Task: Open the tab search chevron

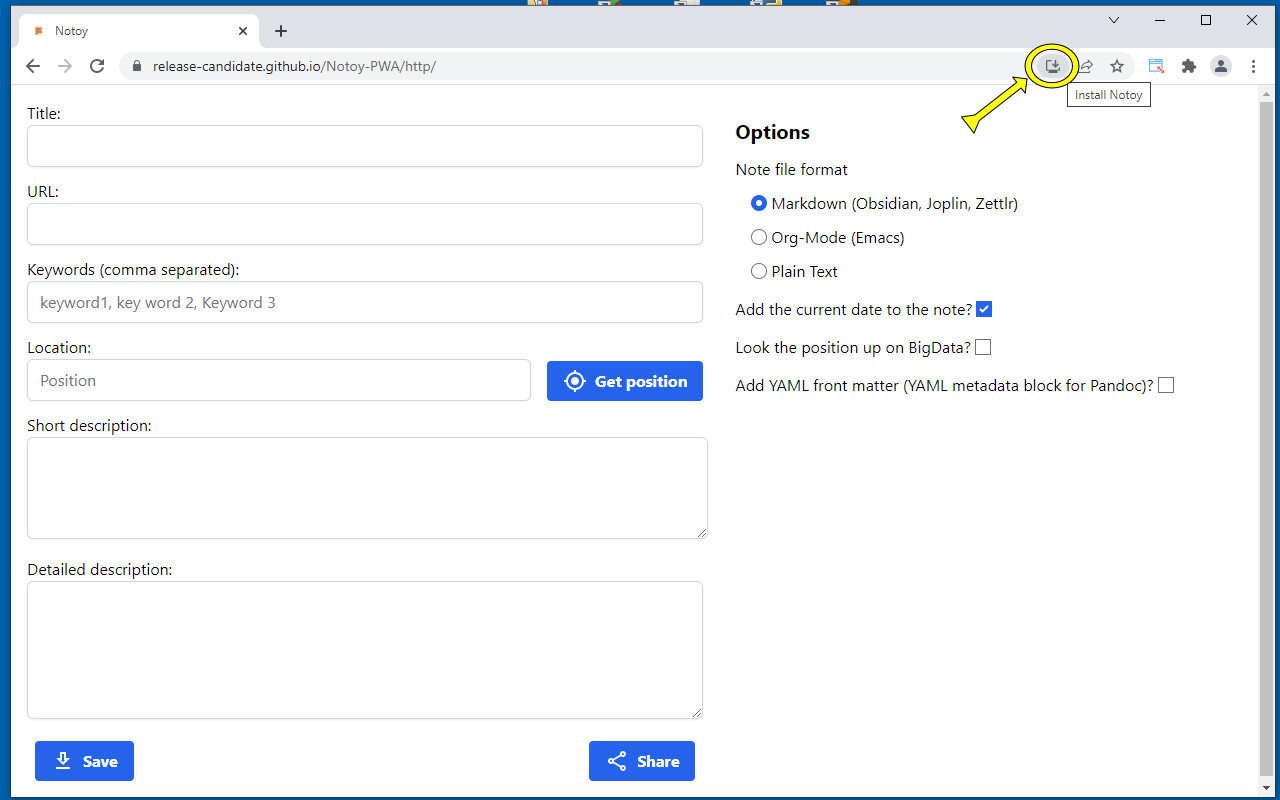Action: tap(1114, 20)
